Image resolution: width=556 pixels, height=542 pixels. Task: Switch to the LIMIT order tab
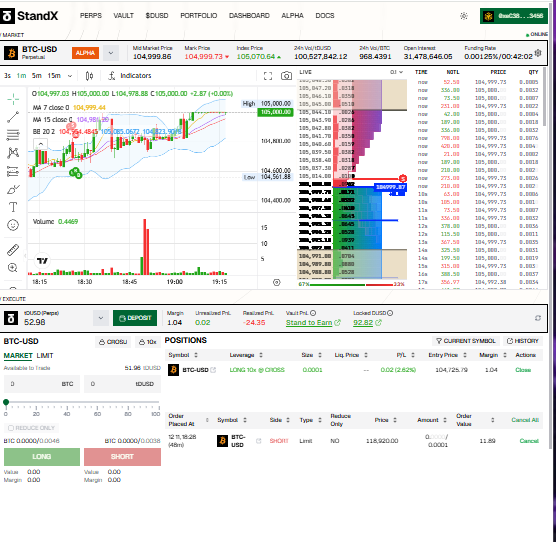45,356
